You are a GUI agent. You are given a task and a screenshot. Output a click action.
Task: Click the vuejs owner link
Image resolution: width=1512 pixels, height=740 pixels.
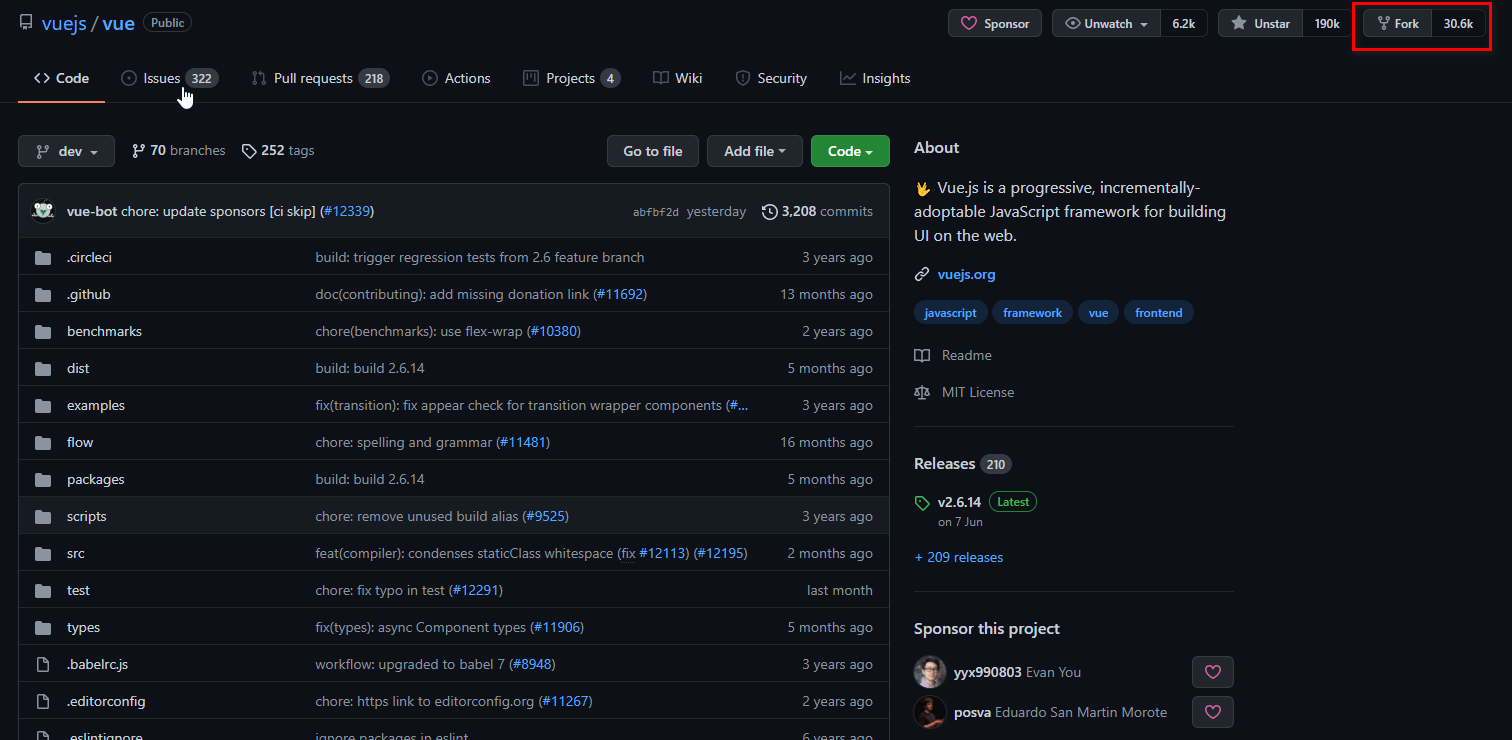pos(64,23)
